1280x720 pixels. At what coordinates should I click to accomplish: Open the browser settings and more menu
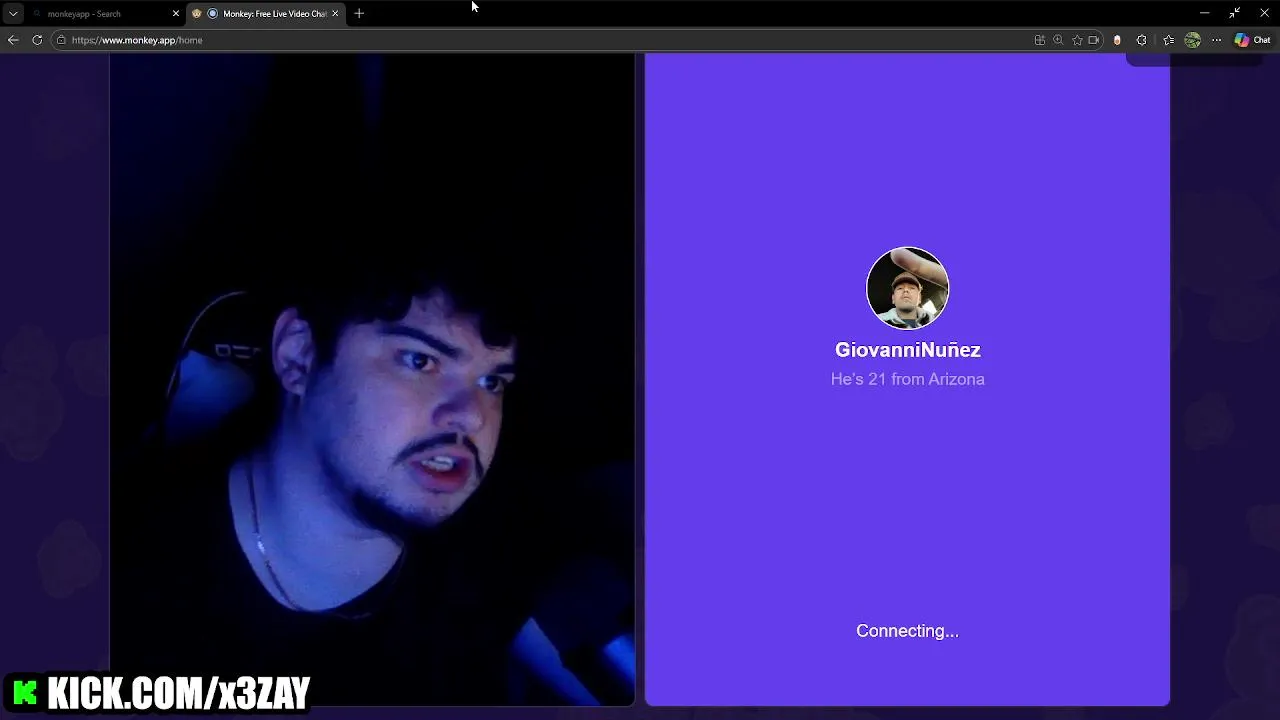pyautogui.click(x=1216, y=40)
